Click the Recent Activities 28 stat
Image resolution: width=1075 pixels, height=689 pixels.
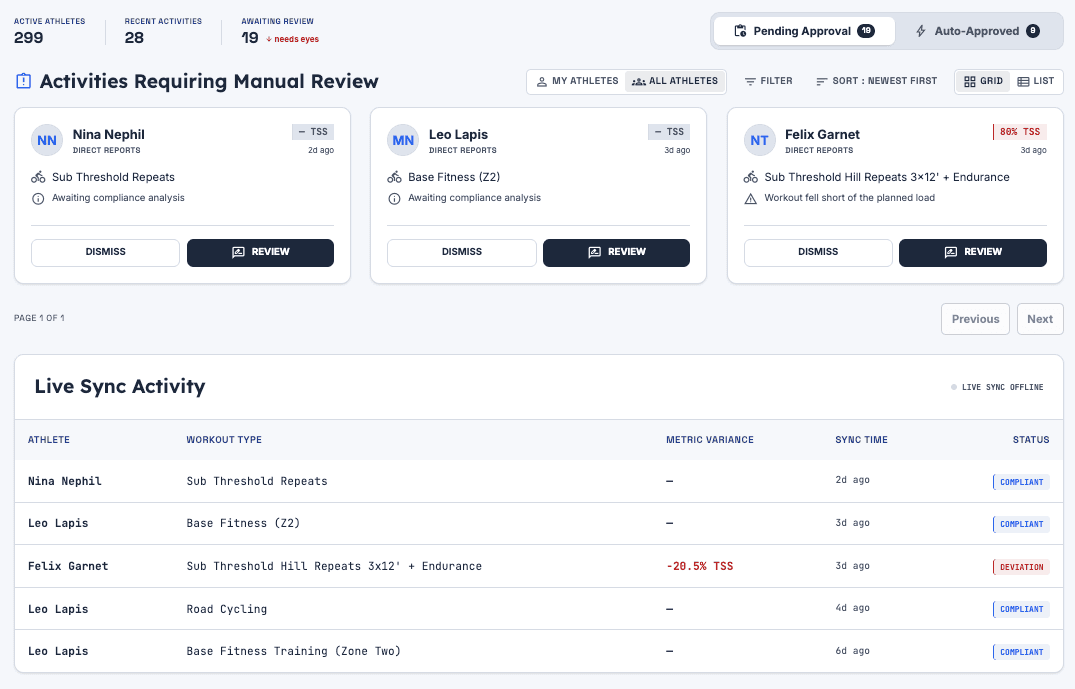tap(163, 31)
